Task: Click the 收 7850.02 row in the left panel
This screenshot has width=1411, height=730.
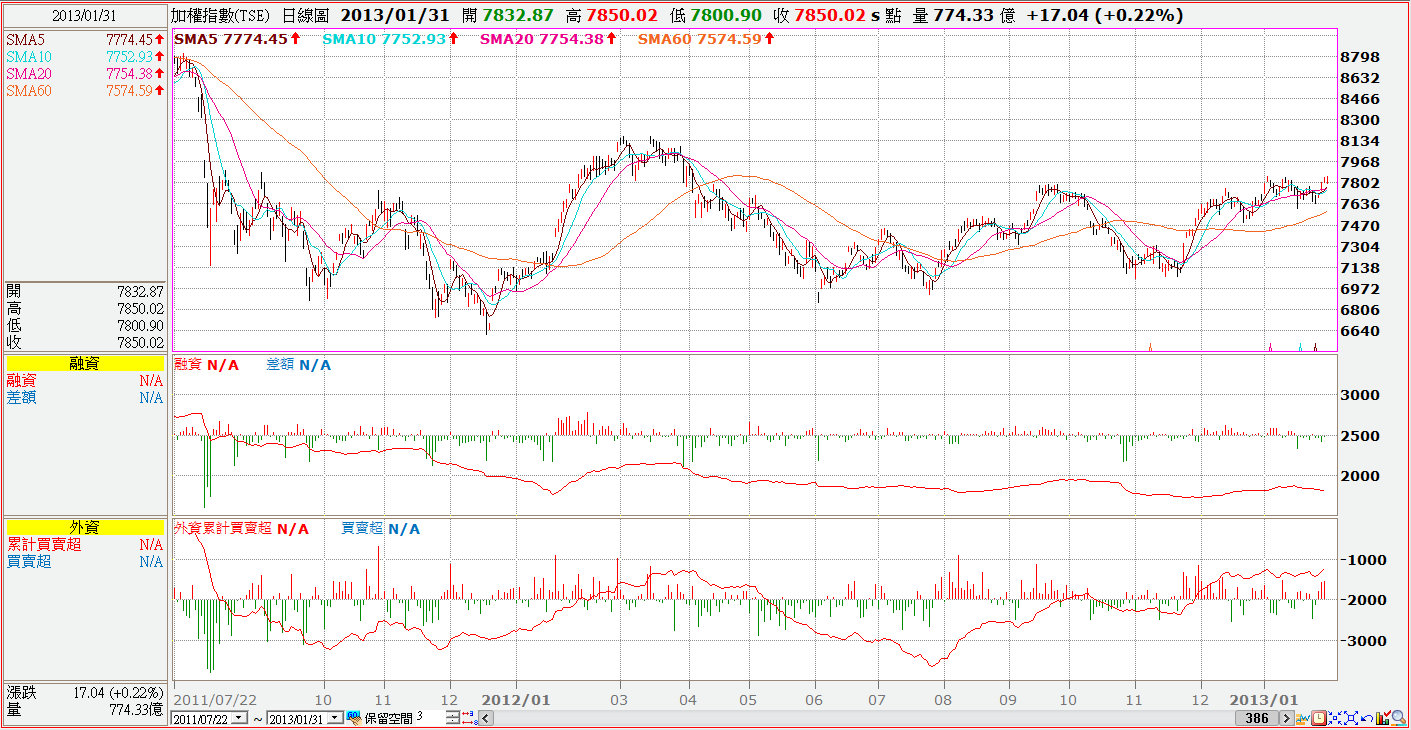Action: click(x=84, y=342)
